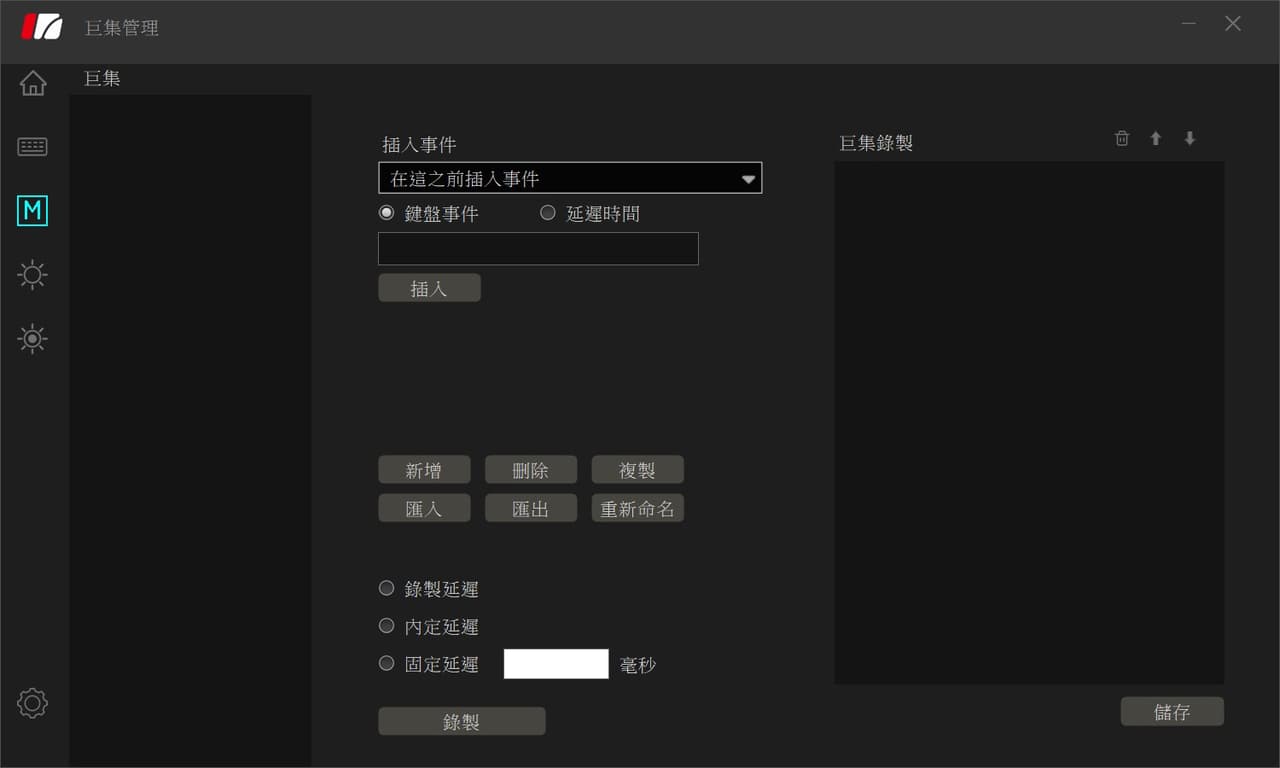The image size is (1280, 768).
Task: Save macro with 儲存 button
Action: click(x=1172, y=711)
